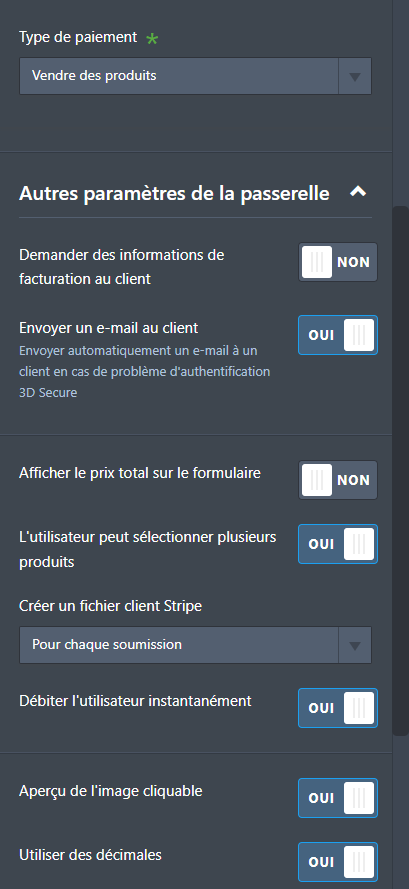Enable Demander des informations de facturation toggle
The height and width of the screenshot is (889, 409).
click(338, 262)
